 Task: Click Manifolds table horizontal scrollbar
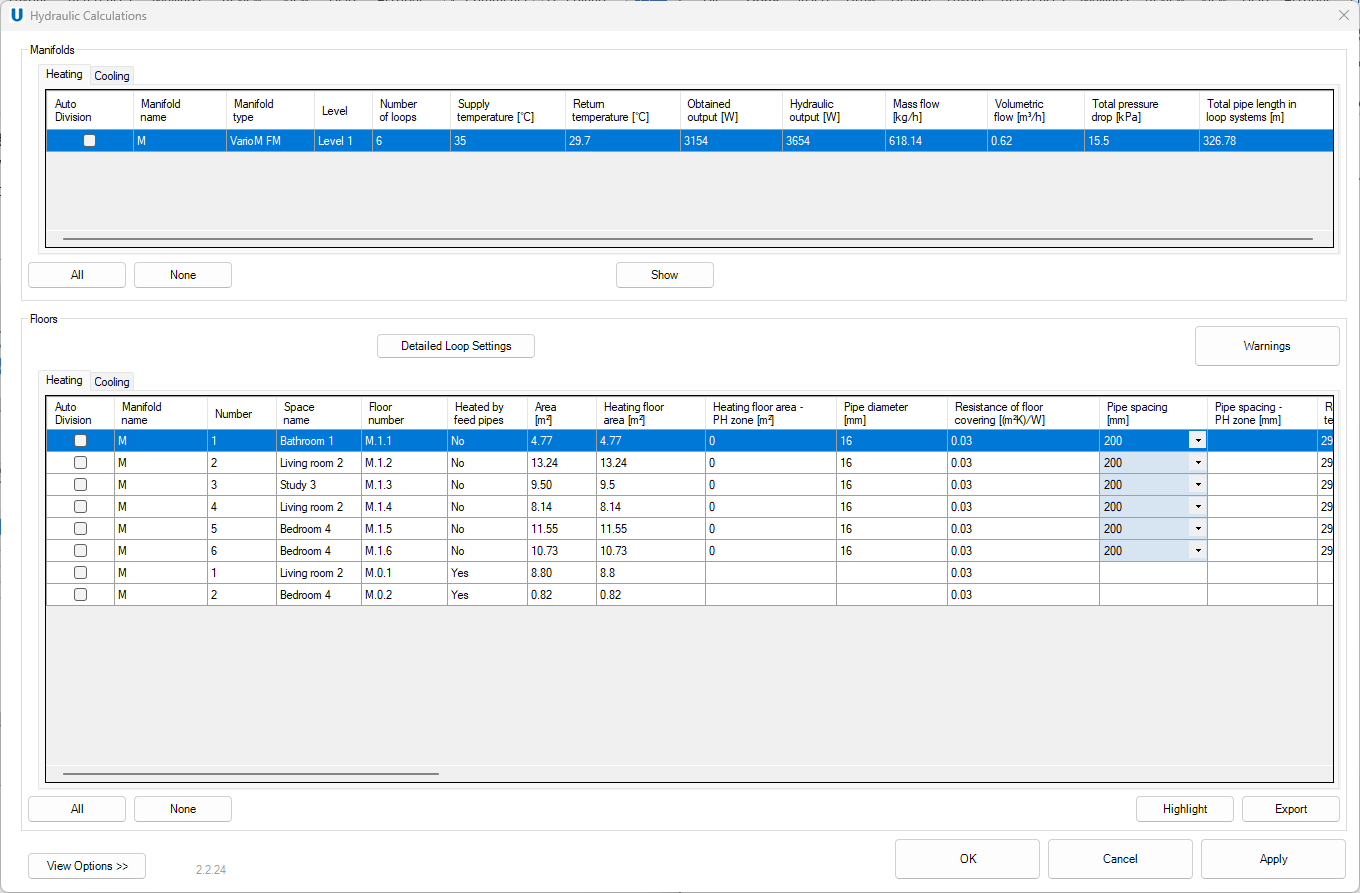(x=687, y=239)
